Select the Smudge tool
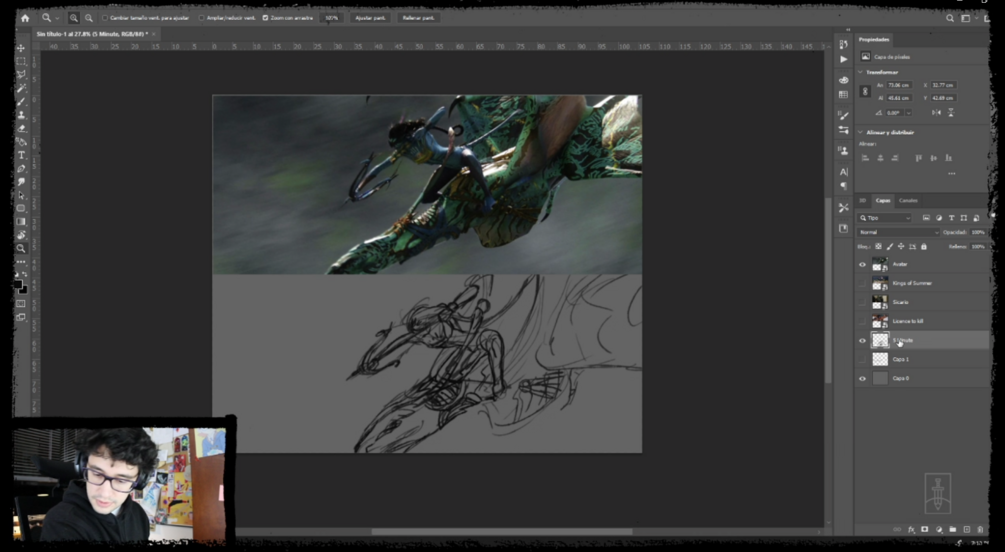 point(21,182)
